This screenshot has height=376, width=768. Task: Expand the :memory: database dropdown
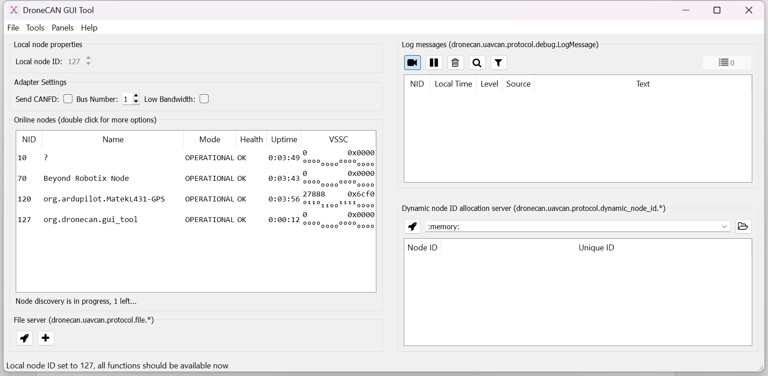point(578,227)
